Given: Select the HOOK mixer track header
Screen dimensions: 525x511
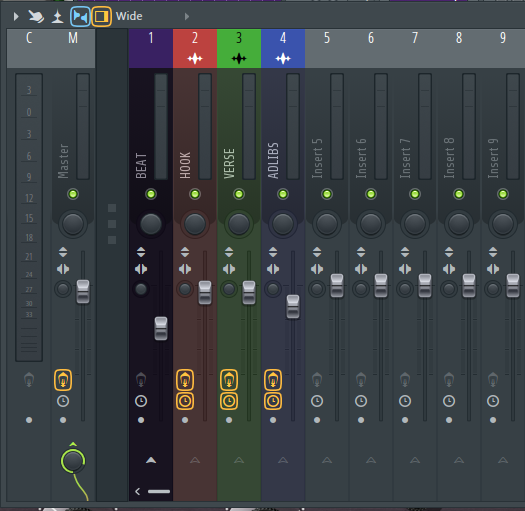Looking at the screenshot, I should point(195,48).
